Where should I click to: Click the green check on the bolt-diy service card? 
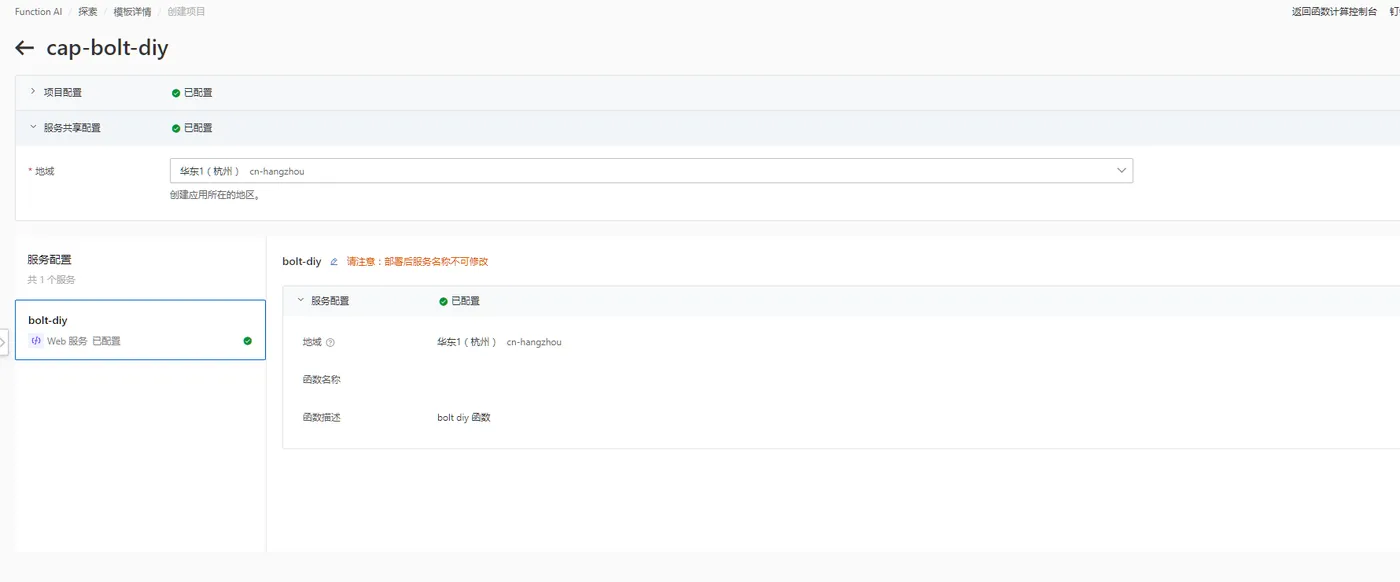(x=248, y=341)
